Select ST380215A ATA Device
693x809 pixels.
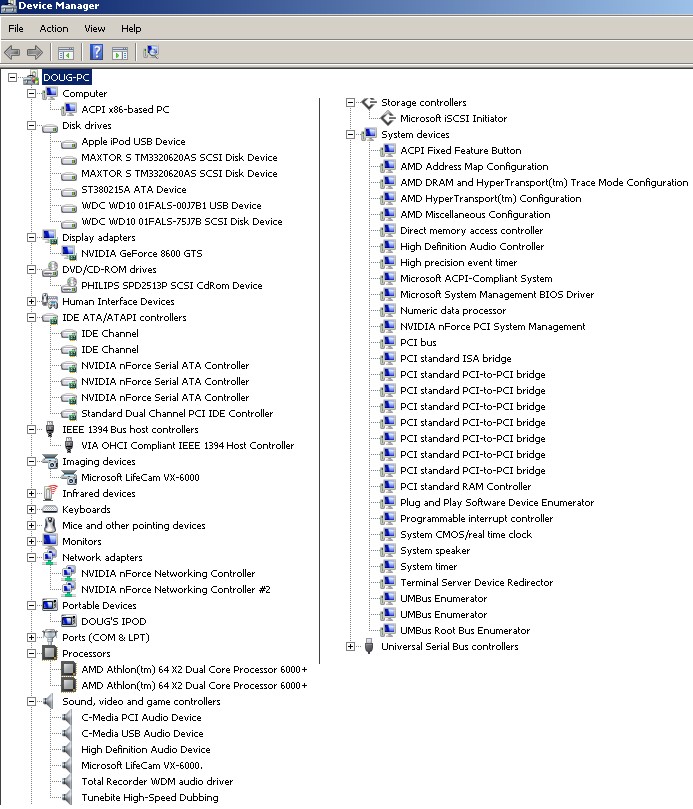click(x=134, y=189)
